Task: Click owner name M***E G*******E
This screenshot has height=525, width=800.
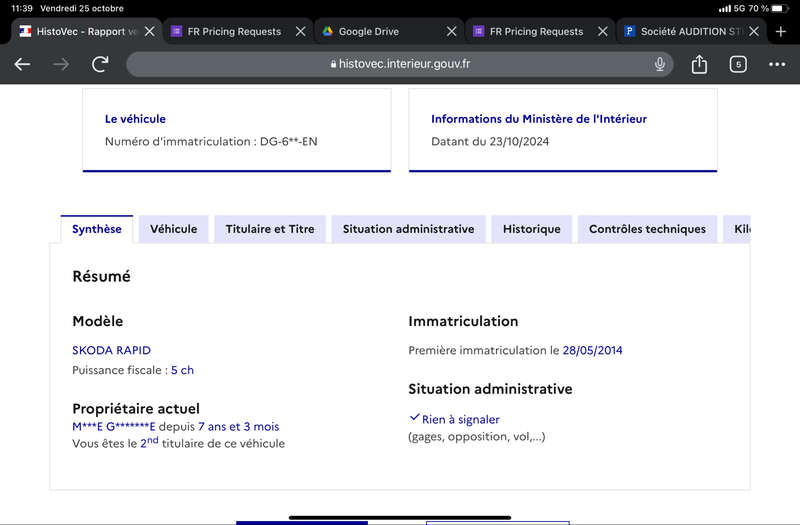Action: pos(113,427)
